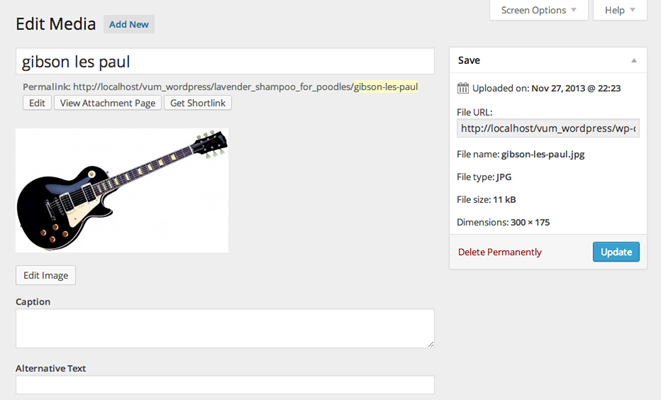The image size is (661, 400).
Task: Select the gibson les paul title field
Action: (x=225, y=62)
